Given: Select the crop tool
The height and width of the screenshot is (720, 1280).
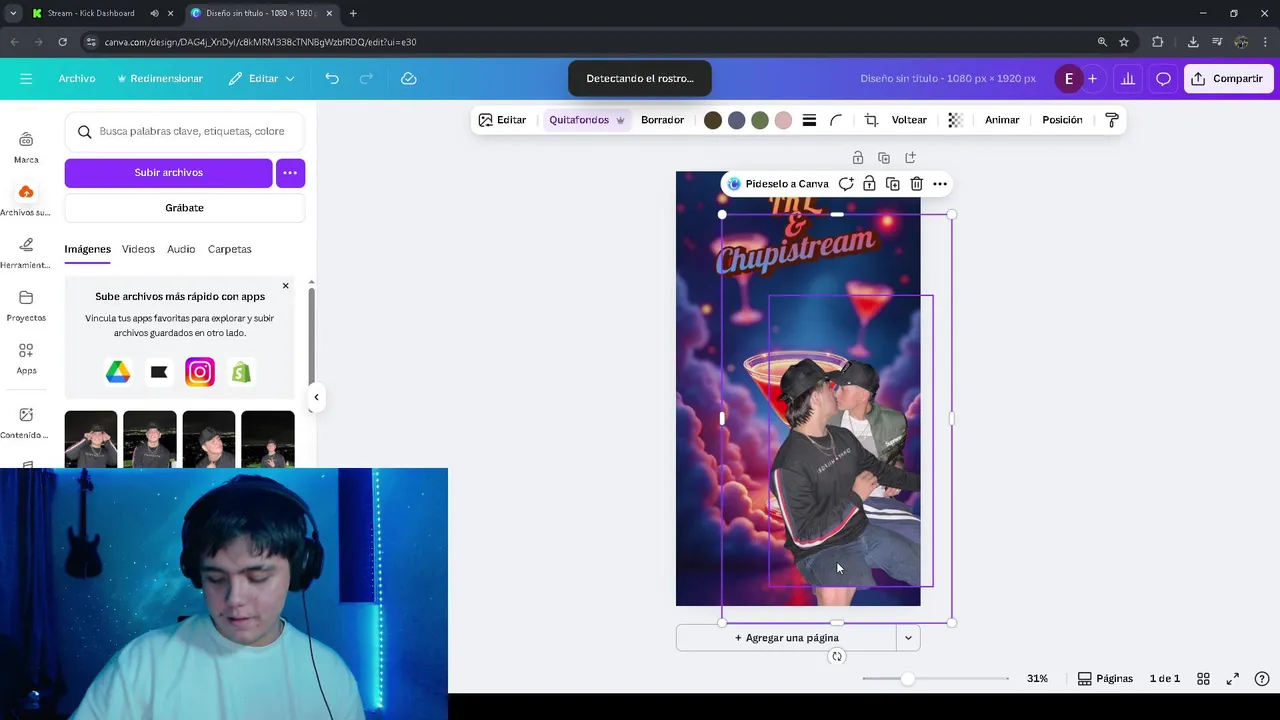Looking at the screenshot, I should [871, 120].
